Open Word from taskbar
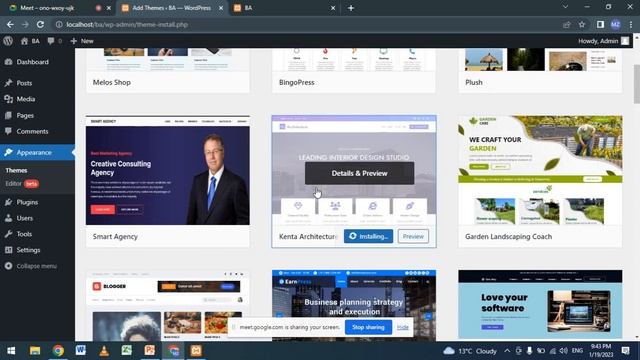 pyautogui.click(x=81, y=351)
